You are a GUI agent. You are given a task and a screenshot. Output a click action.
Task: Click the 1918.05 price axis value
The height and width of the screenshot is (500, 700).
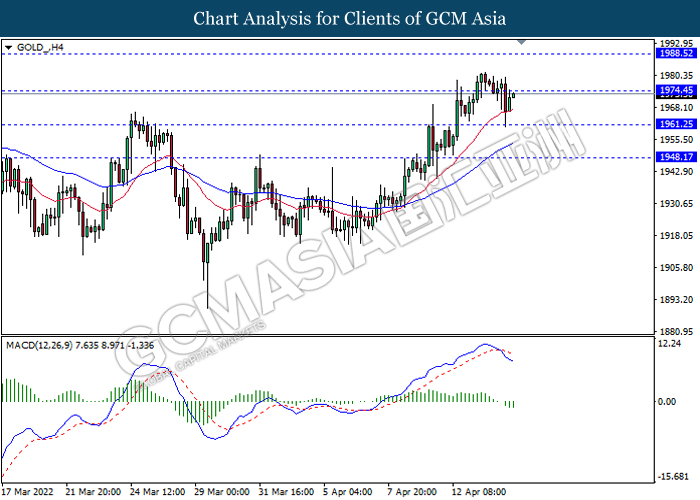676,236
